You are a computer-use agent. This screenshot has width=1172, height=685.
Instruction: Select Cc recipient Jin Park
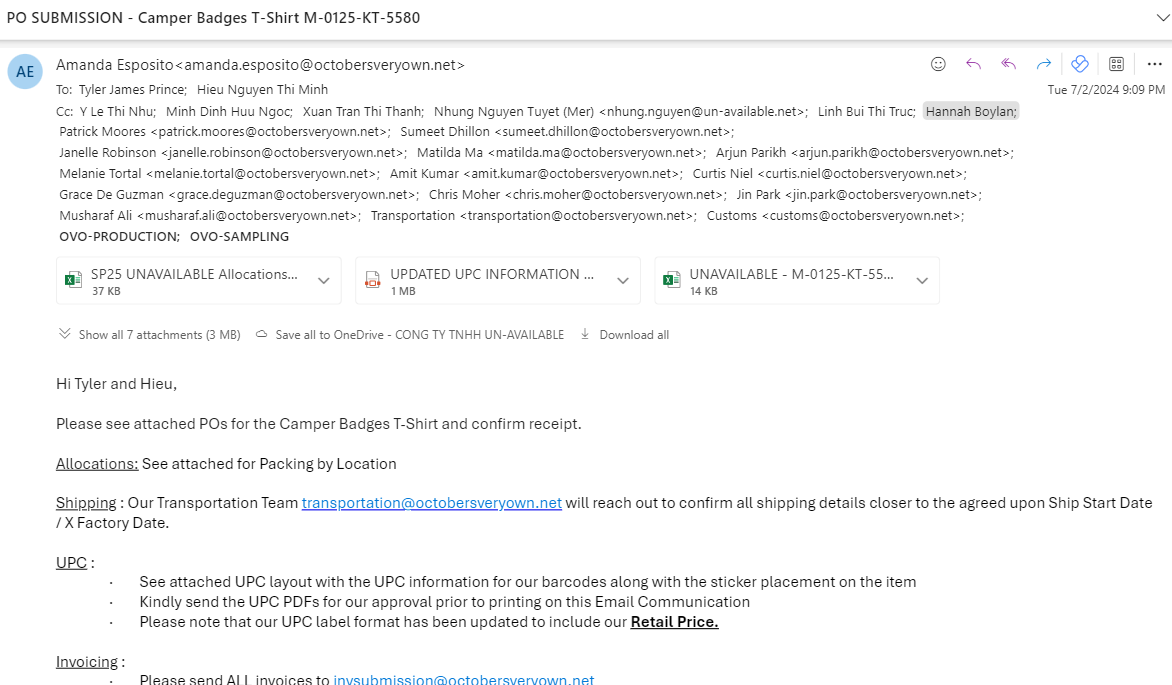pyautogui.click(x=859, y=194)
